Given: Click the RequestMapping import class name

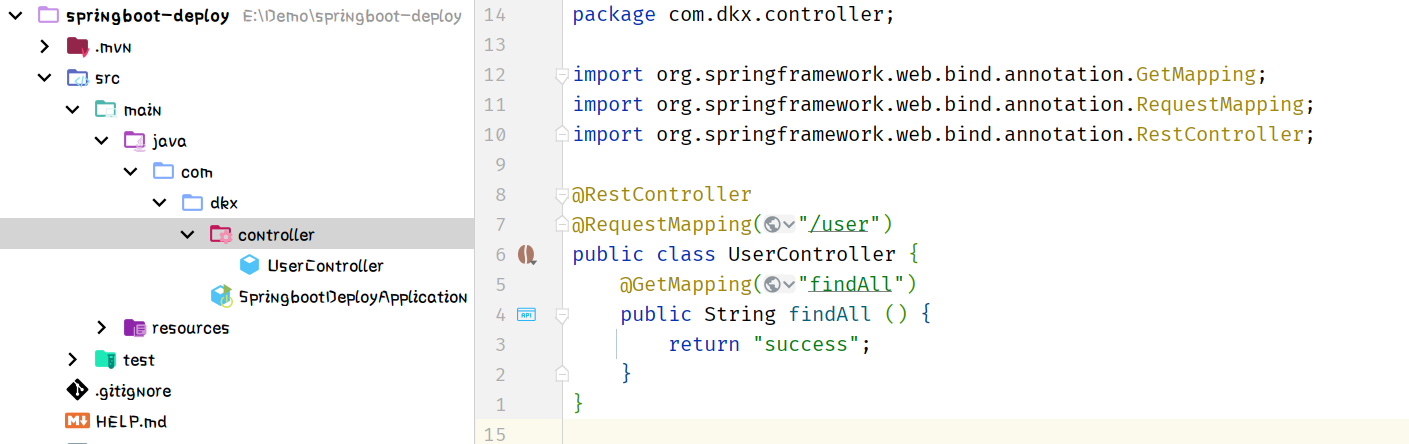Looking at the screenshot, I should pyautogui.click(x=1220, y=104).
